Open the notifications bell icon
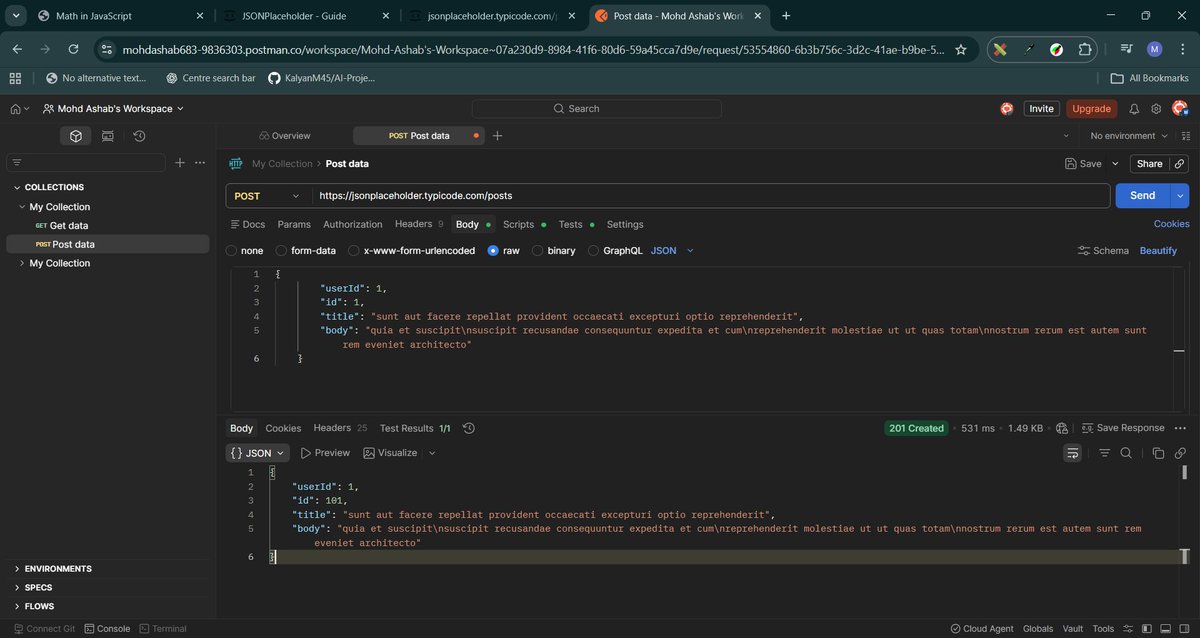This screenshot has width=1200, height=638. (1134, 109)
